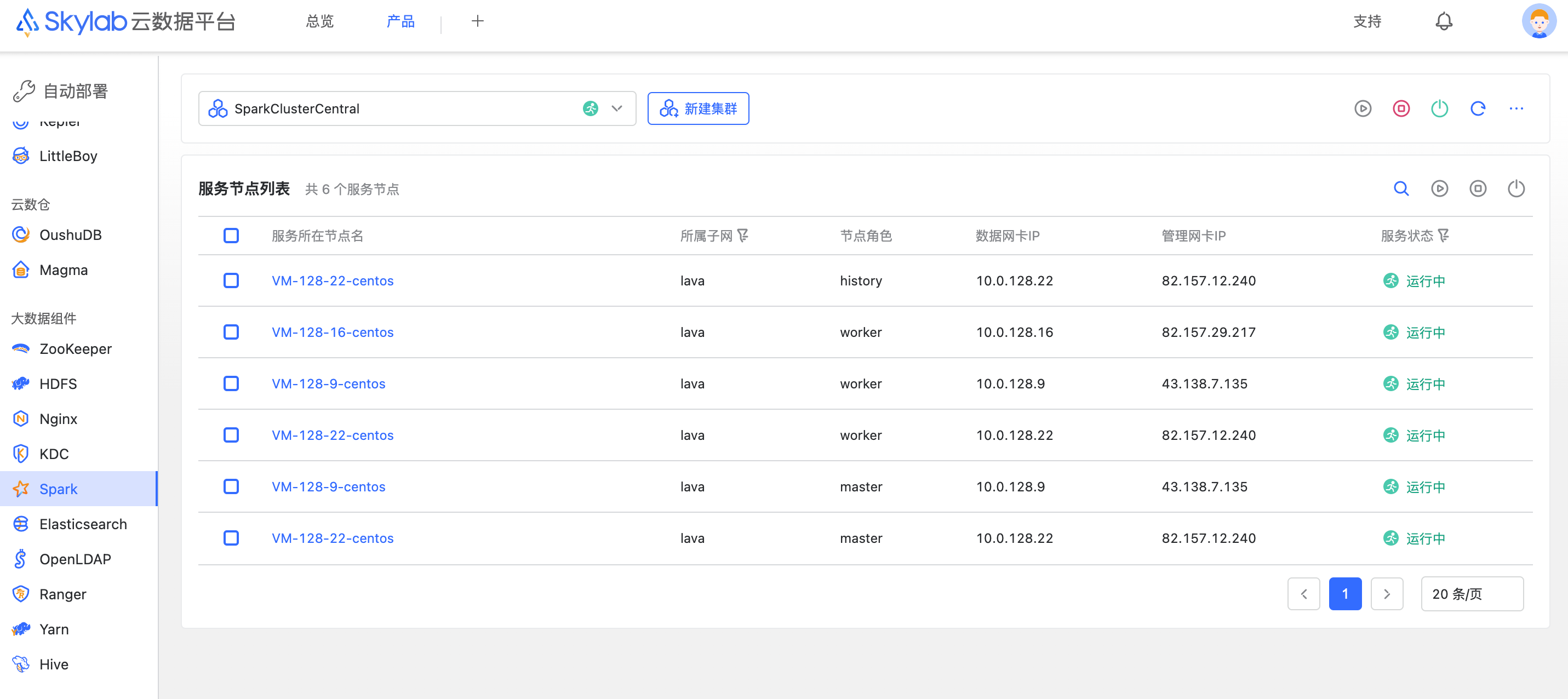The height and width of the screenshot is (699, 1568).
Task: Open VM-128-9-centos master node link
Action: click(x=329, y=486)
